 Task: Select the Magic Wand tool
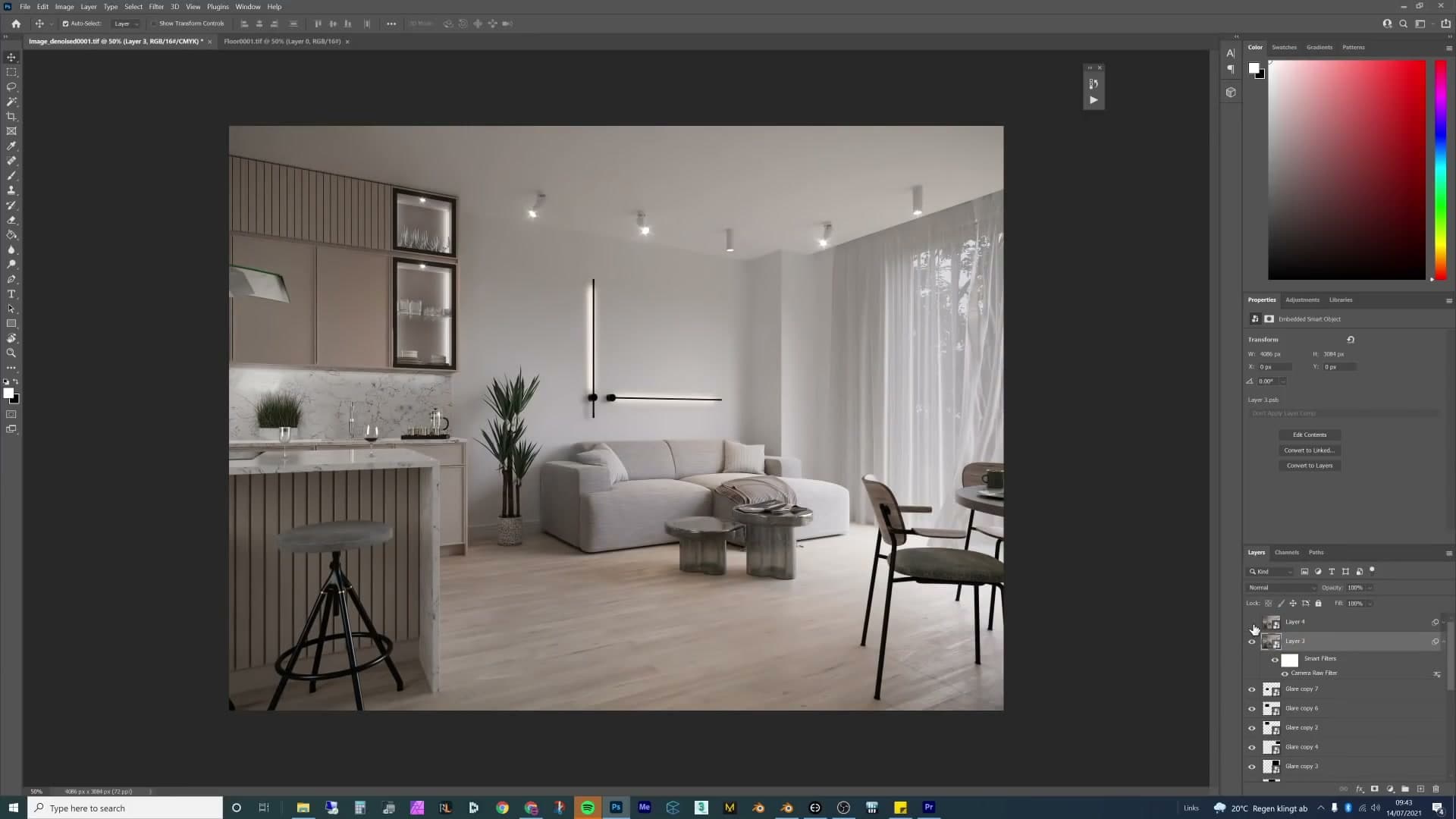[11, 102]
